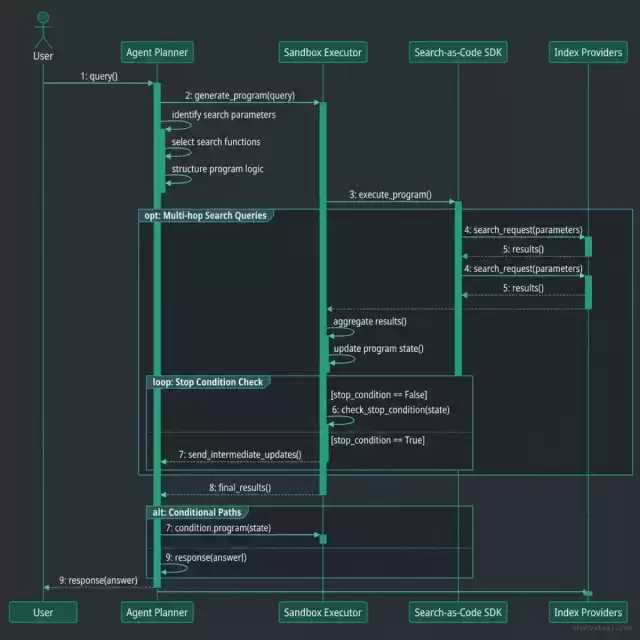Image resolution: width=640 pixels, height=640 pixels.
Task: Click the first '4: search_request(parameters)' label
Action: click(x=523, y=230)
